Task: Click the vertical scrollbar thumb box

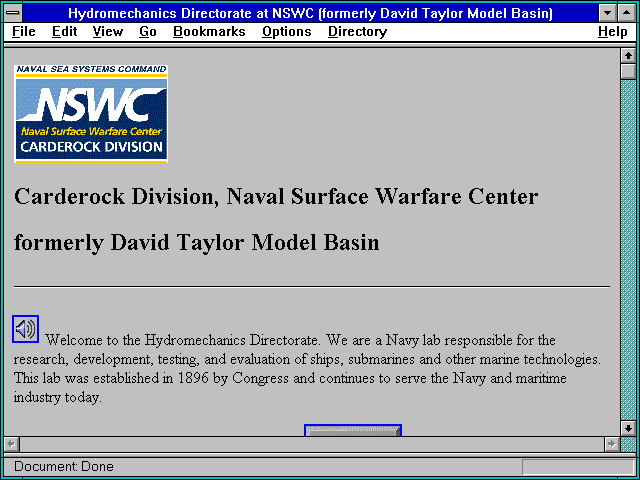Action: tap(628, 71)
